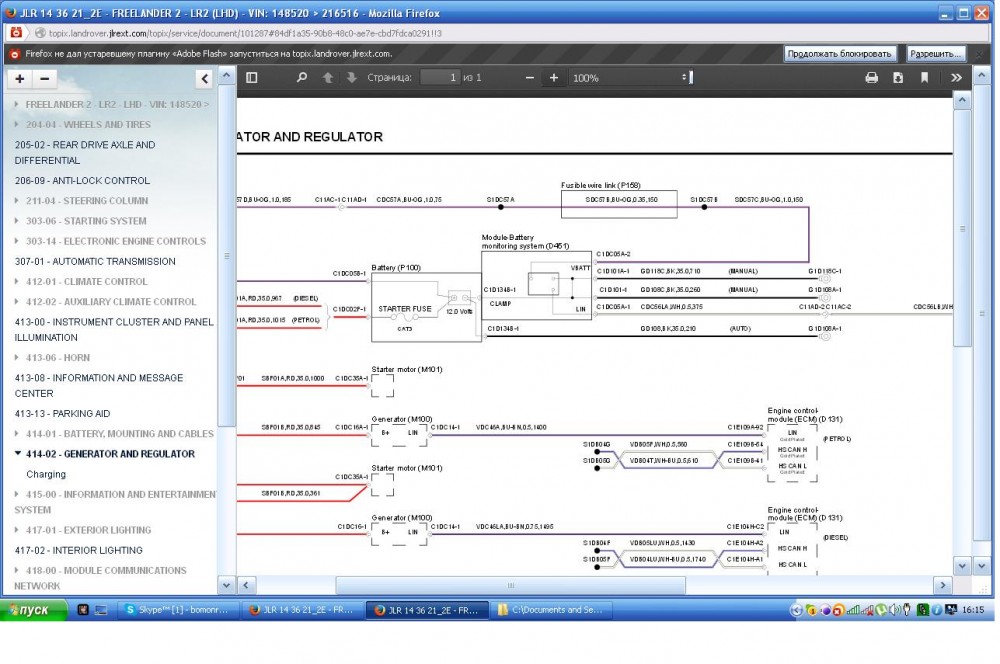Go to previous page arrow
This screenshot has width=1000, height=664.
tap(327, 78)
